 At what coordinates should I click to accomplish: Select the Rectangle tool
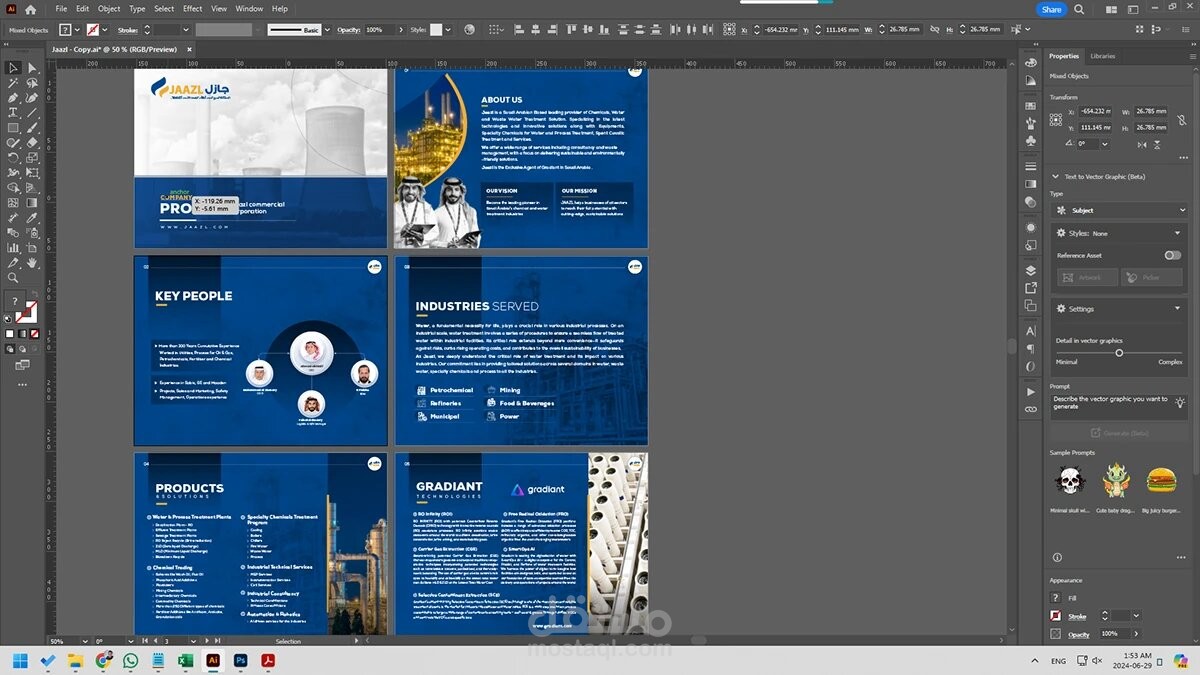[x=13, y=128]
